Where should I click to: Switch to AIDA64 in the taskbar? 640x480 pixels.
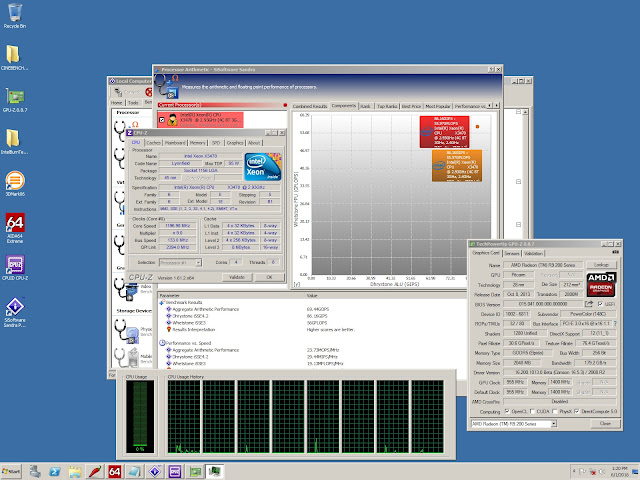115,471
